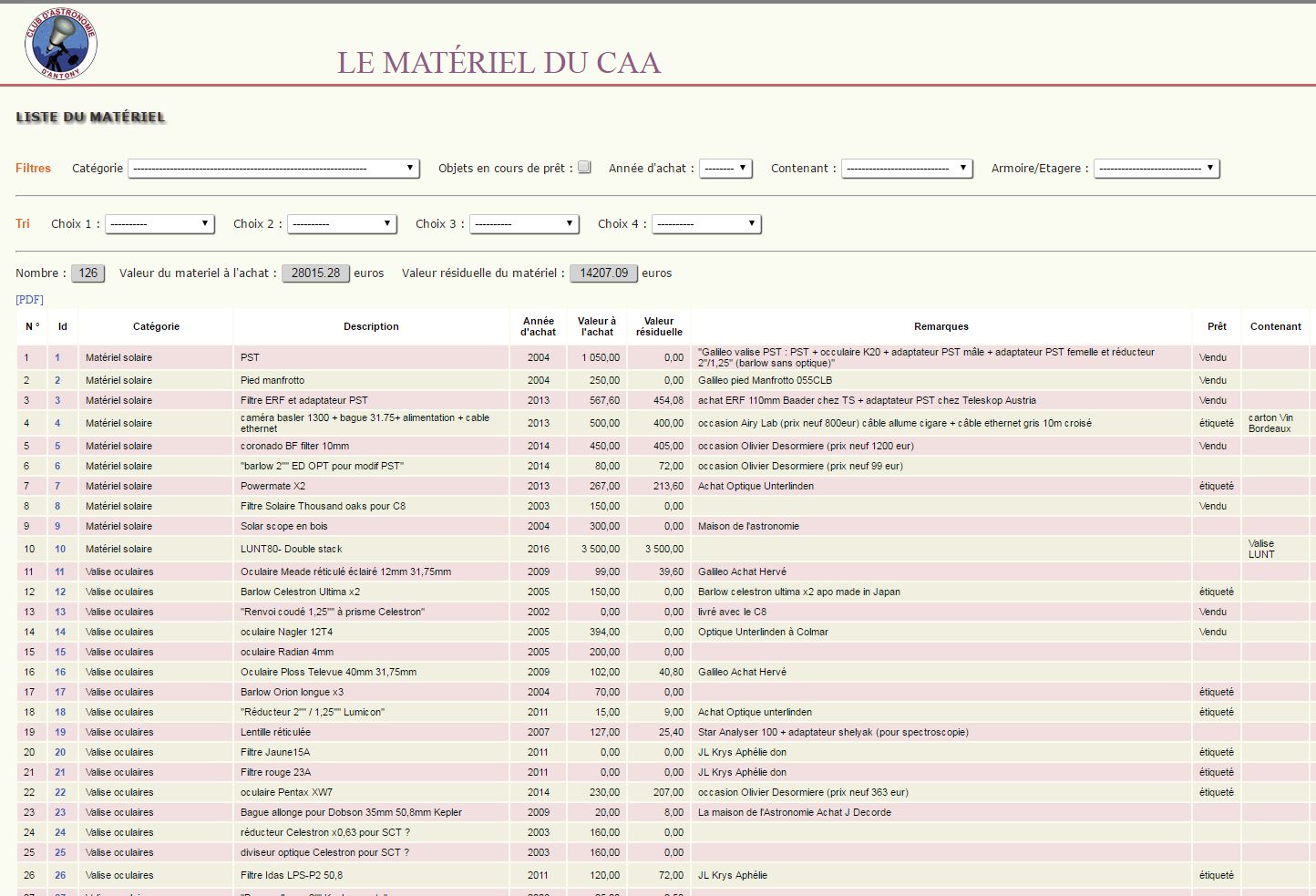This screenshot has width=1316, height=896.
Task: Open Id 10 link for LUNT80- Double stack
Action: point(60,550)
